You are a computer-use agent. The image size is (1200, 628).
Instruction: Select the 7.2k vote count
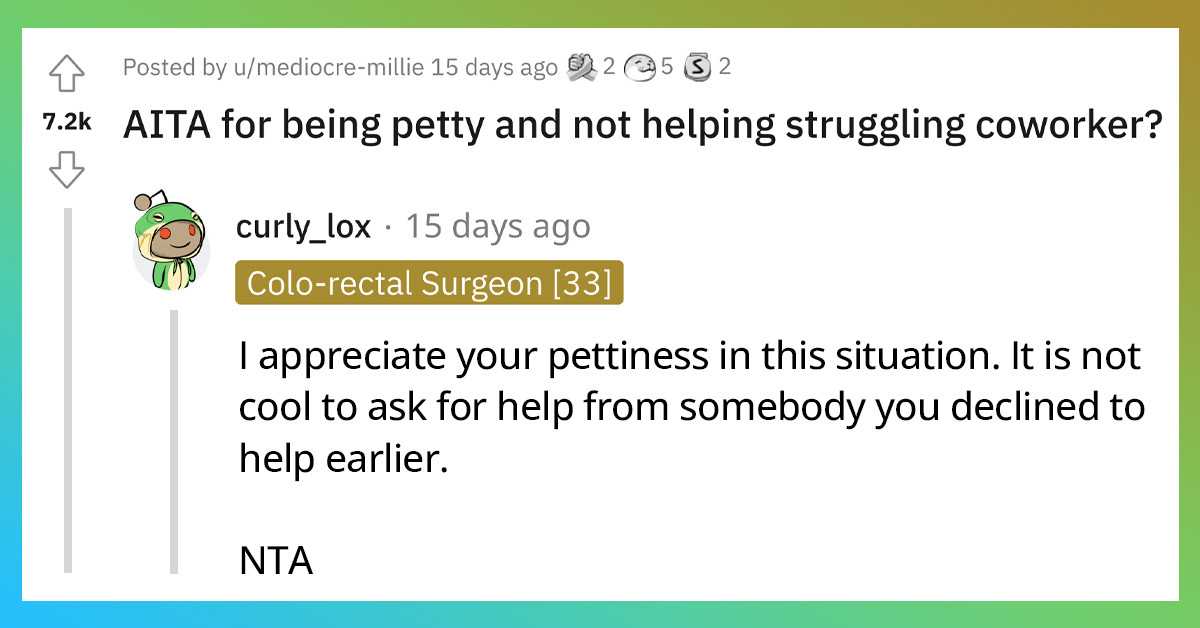coord(67,121)
